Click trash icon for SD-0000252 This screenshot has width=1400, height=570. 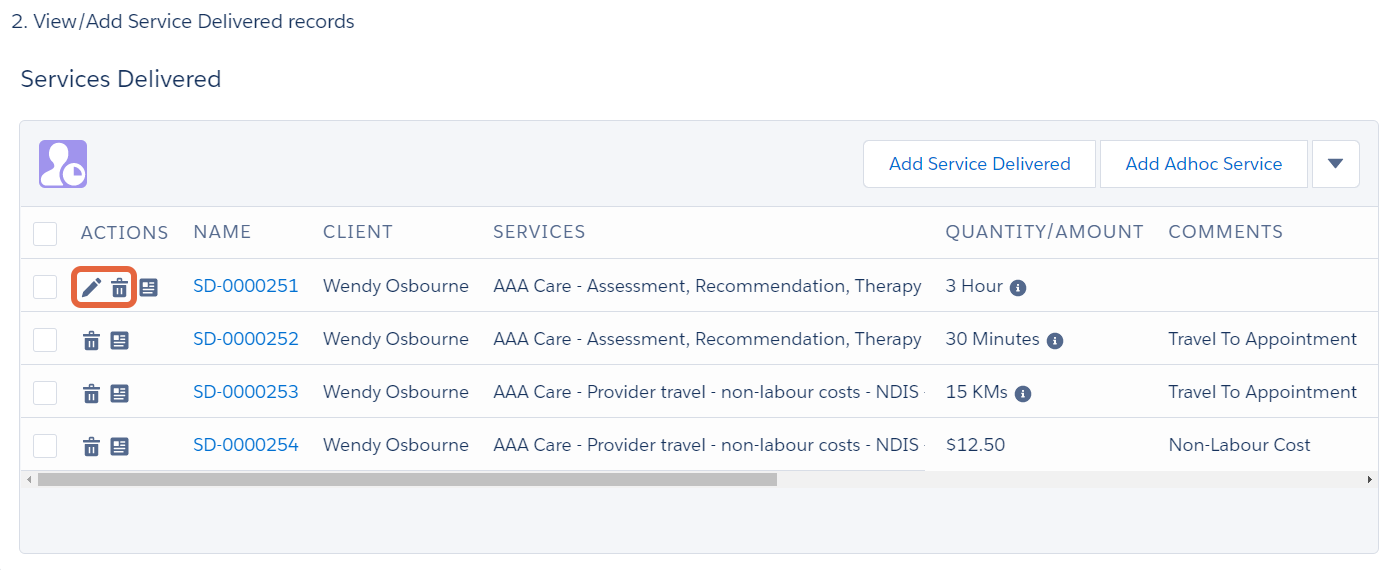(91, 341)
